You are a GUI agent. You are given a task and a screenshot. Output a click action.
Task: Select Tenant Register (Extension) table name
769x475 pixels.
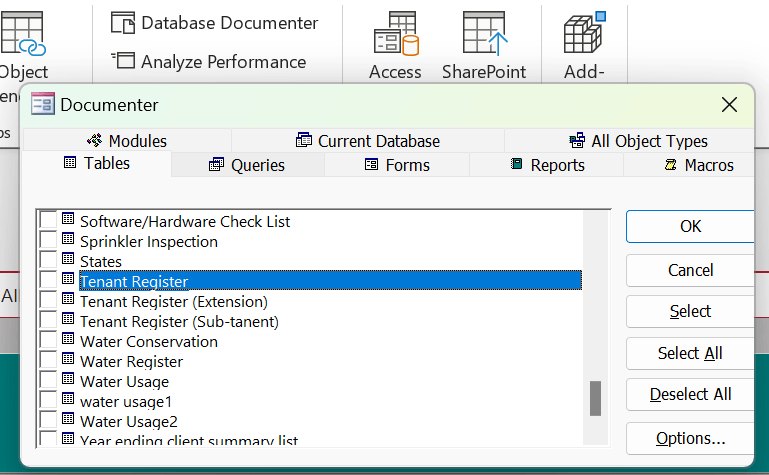[174, 301]
